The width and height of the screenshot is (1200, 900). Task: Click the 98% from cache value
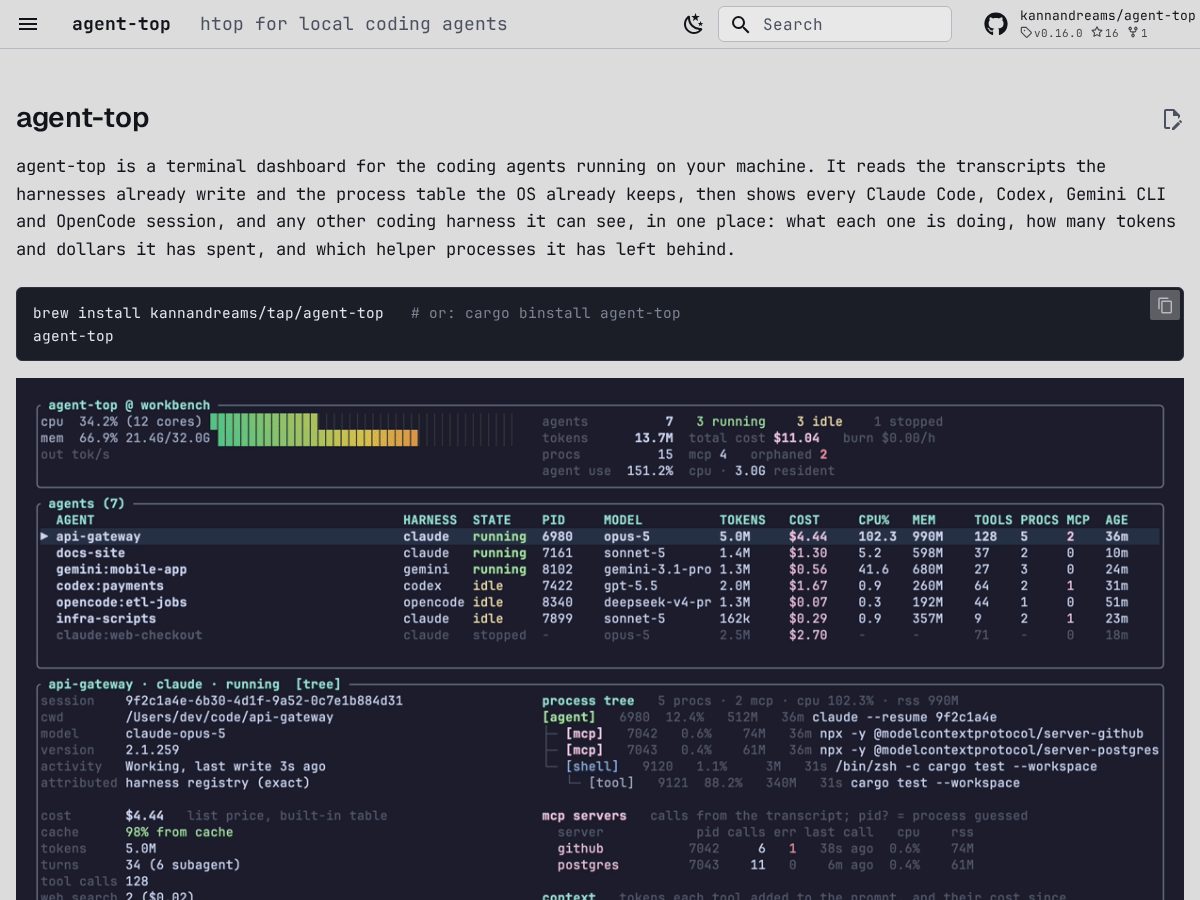click(179, 832)
